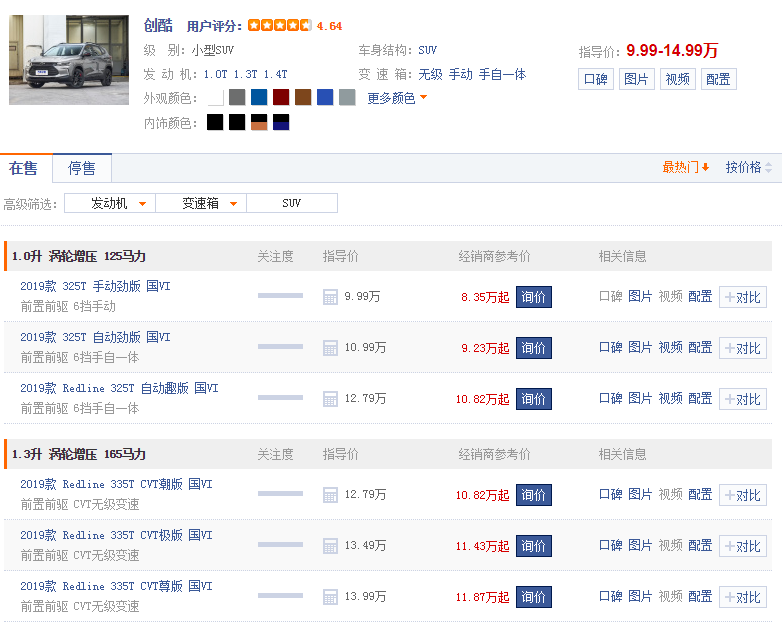Click calculator icon for Redline 335T CVT极版
Viewport: 782px width, 630px height.
click(x=330, y=546)
